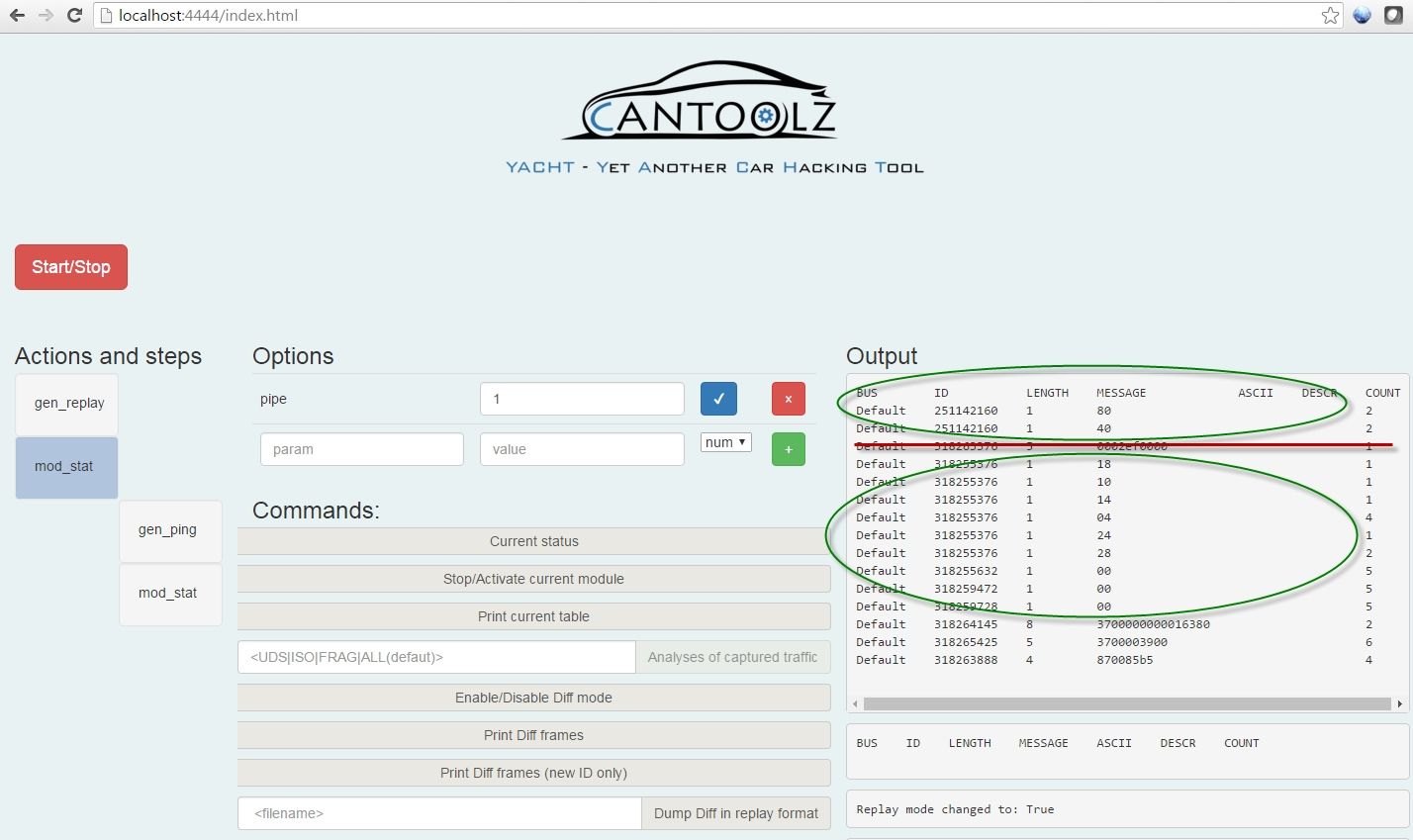Click Enable/Disable Diff mode
The width and height of the screenshot is (1413, 840).
click(x=534, y=698)
